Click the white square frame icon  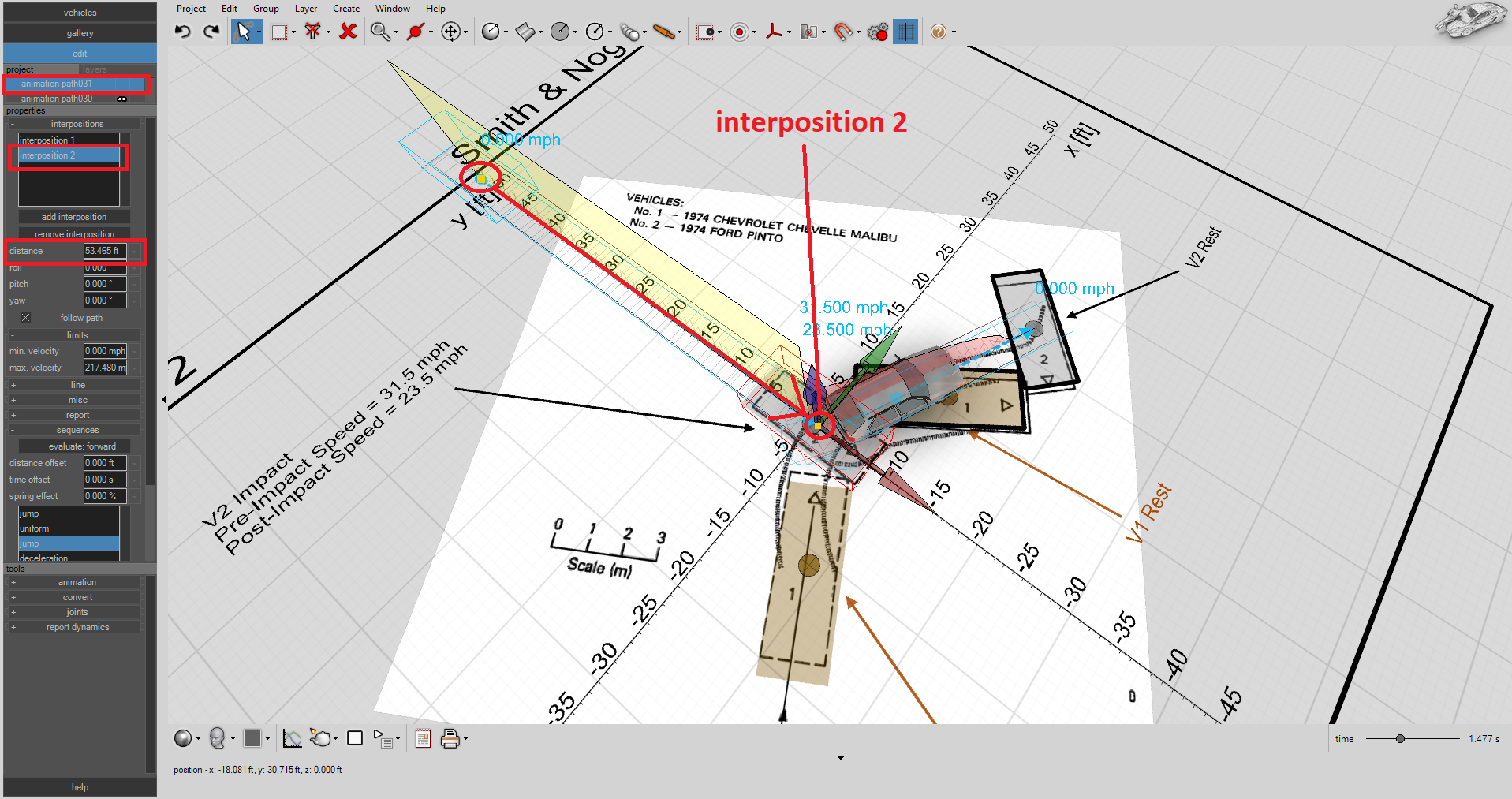[355, 738]
